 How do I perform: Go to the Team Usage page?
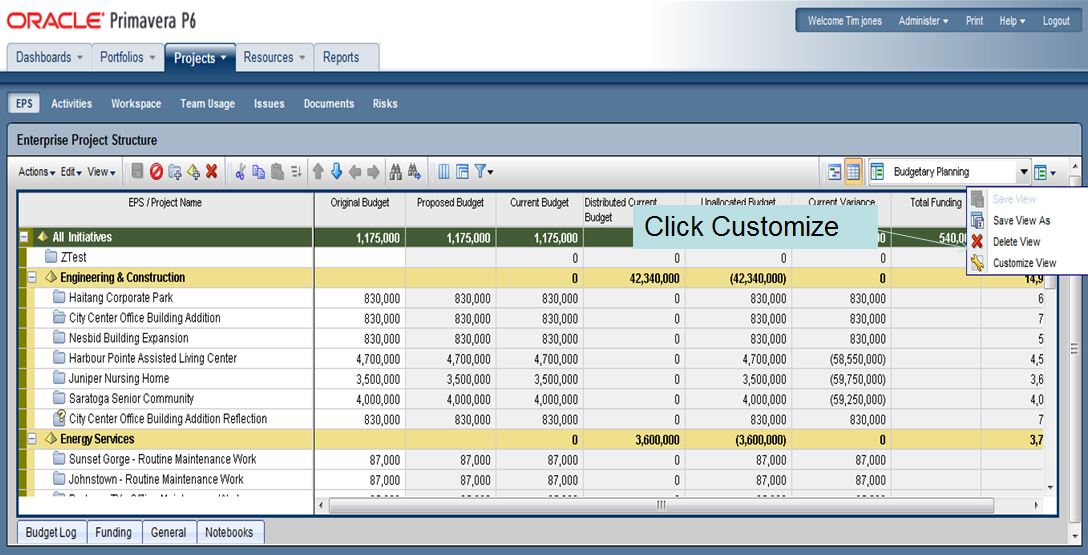(207, 103)
